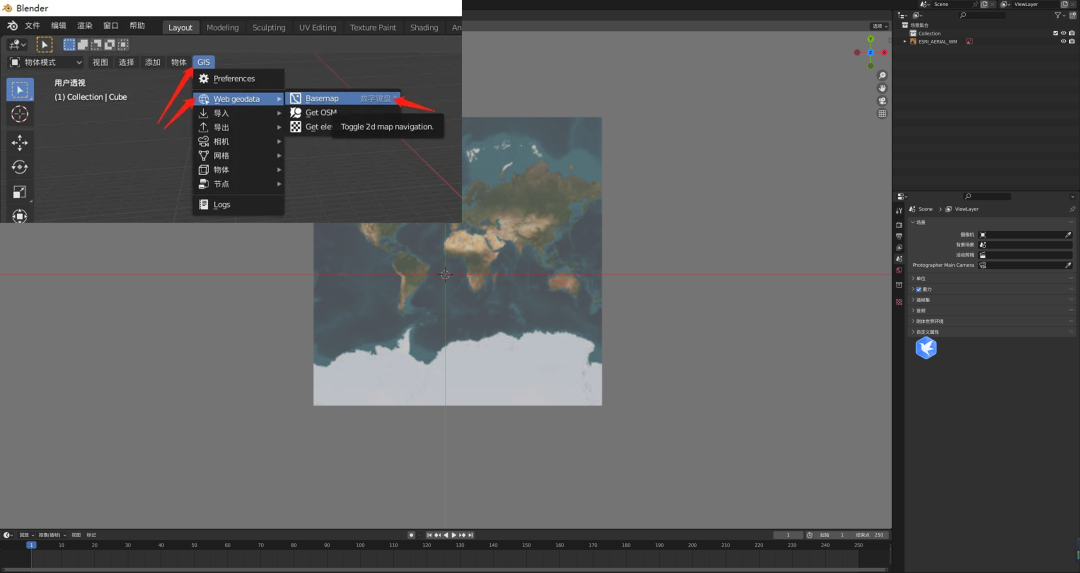Click the new selection mode icon
The image size is (1080, 573).
[x=69, y=45]
